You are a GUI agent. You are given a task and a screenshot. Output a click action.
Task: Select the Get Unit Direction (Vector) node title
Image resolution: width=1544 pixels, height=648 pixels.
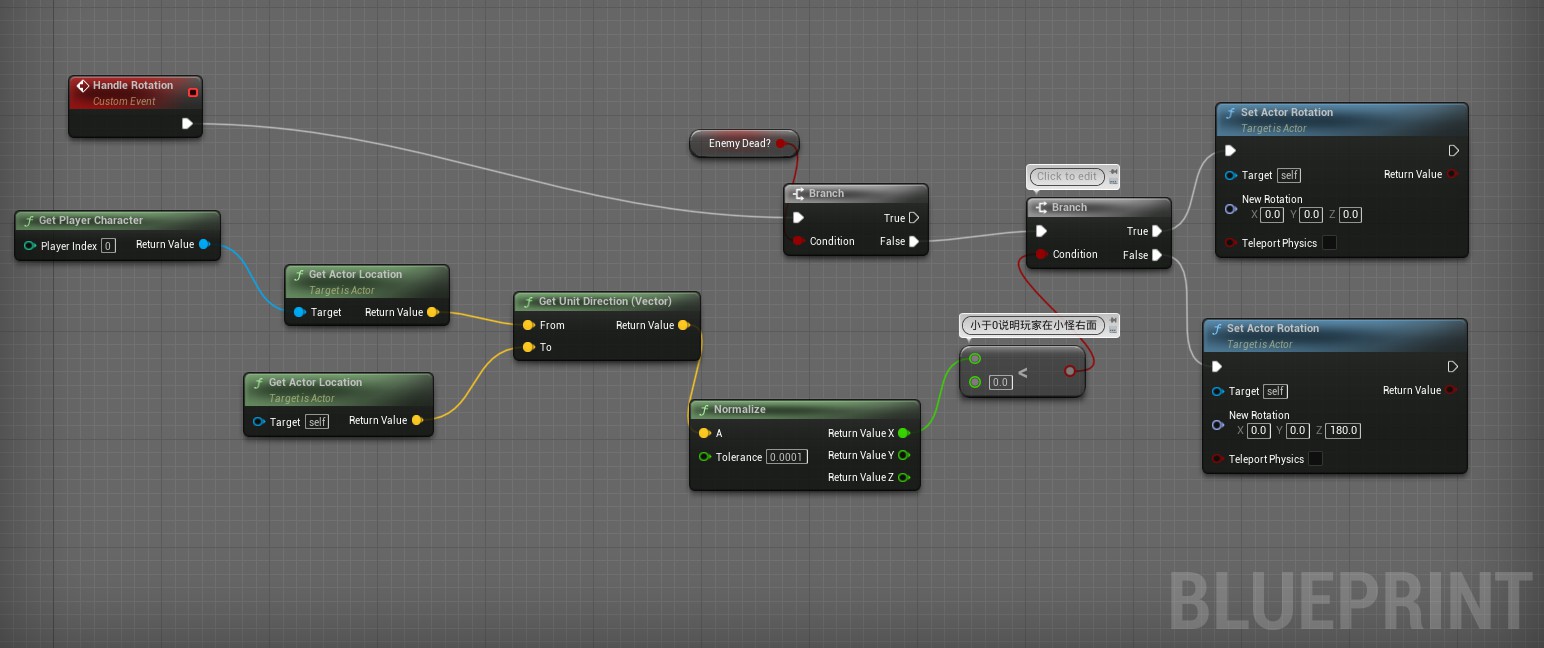pyautogui.click(x=604, y=301)
